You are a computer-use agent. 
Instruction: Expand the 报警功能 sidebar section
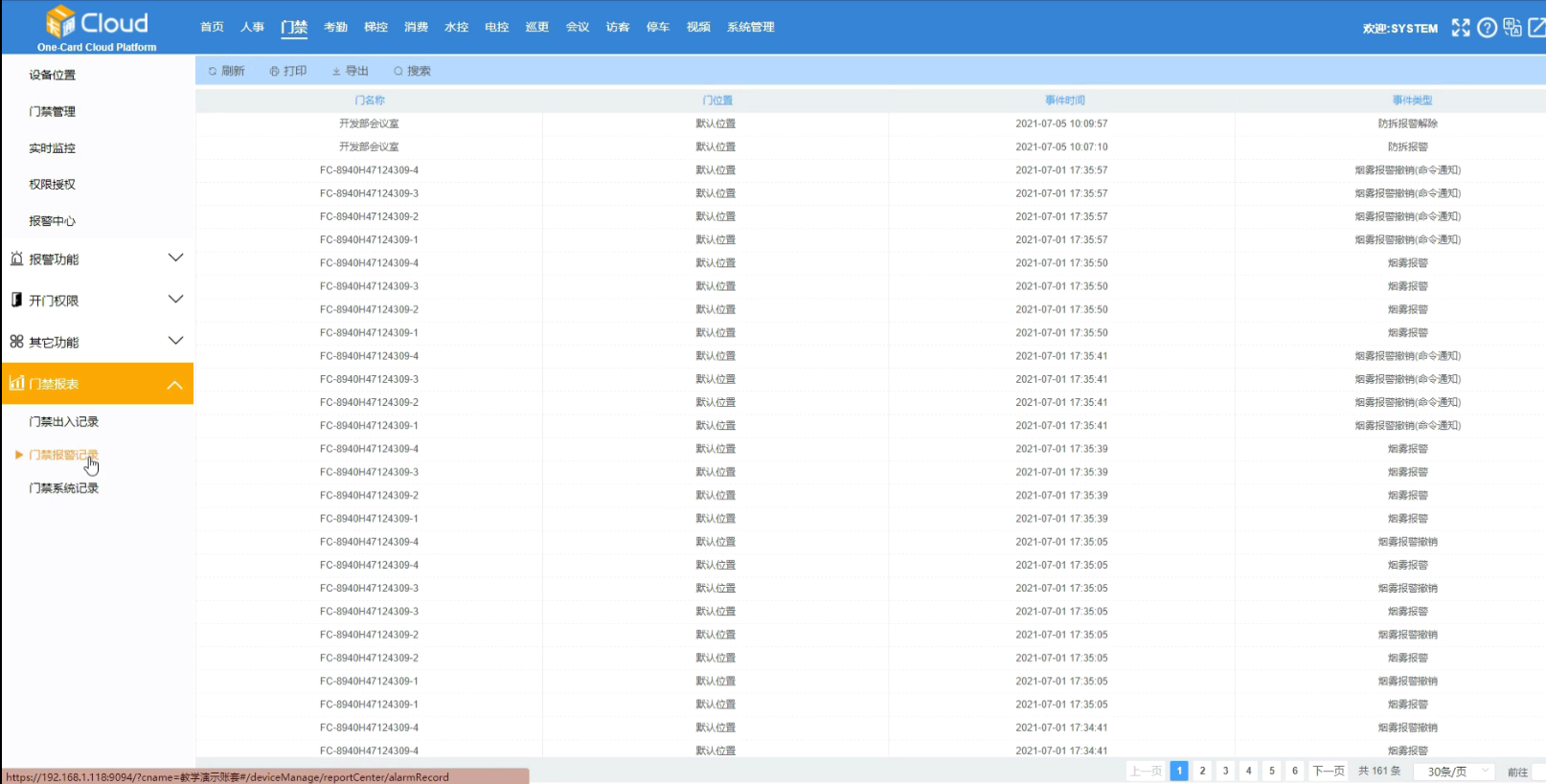[x=97, y=259]
